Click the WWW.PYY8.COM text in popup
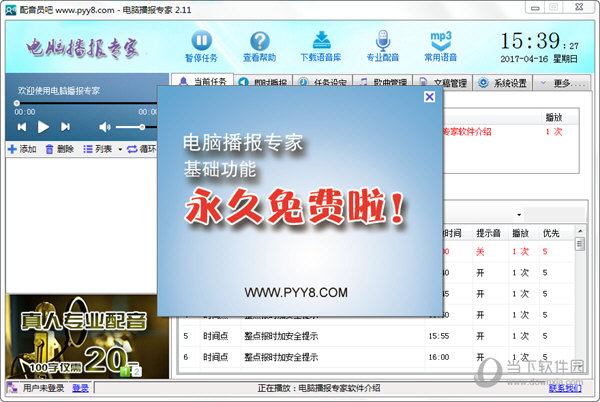The width and height of the screenshot is (600, 402). coord(296,293)
